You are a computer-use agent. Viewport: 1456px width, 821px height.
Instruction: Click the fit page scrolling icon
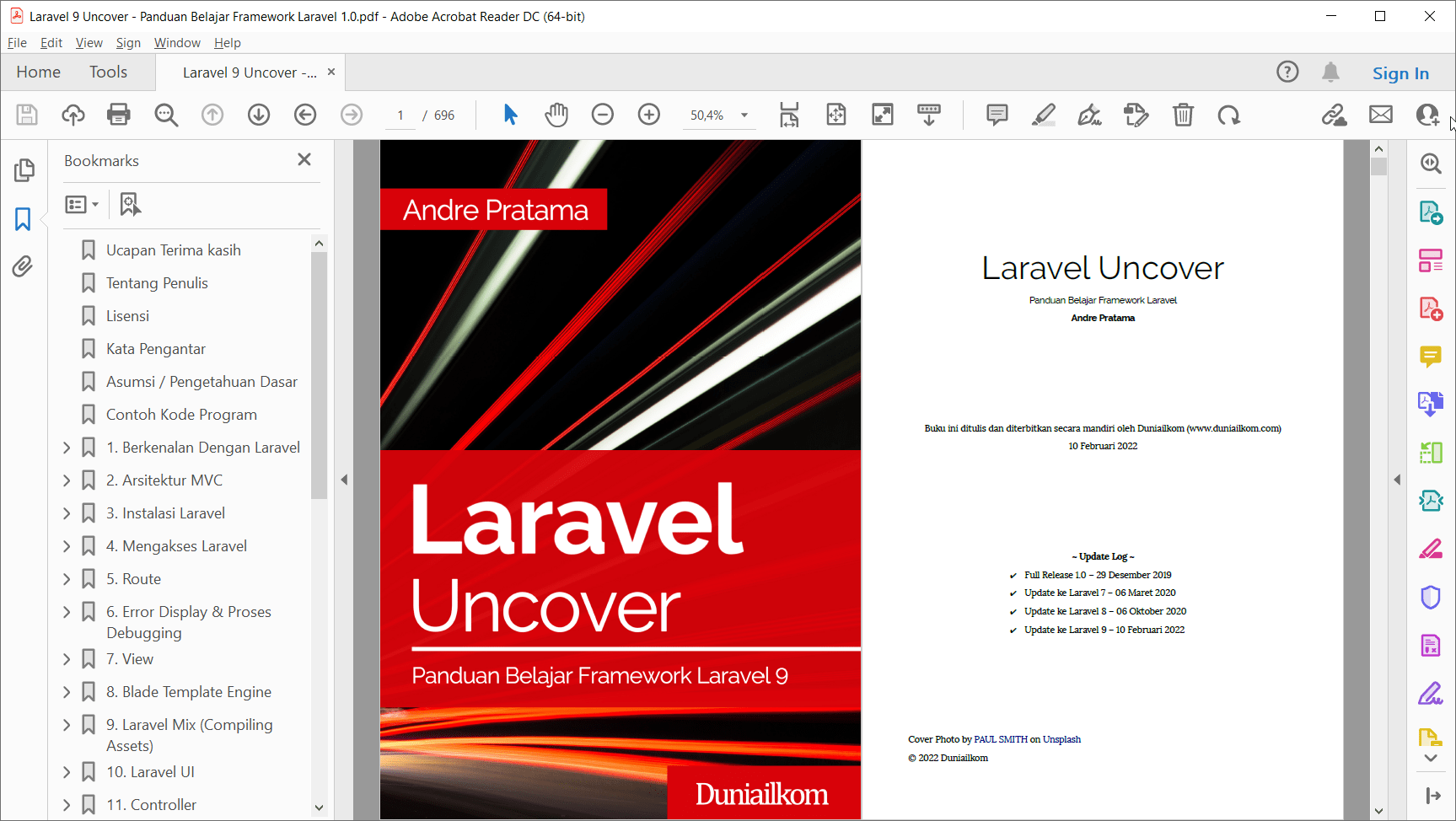point(789,115)
